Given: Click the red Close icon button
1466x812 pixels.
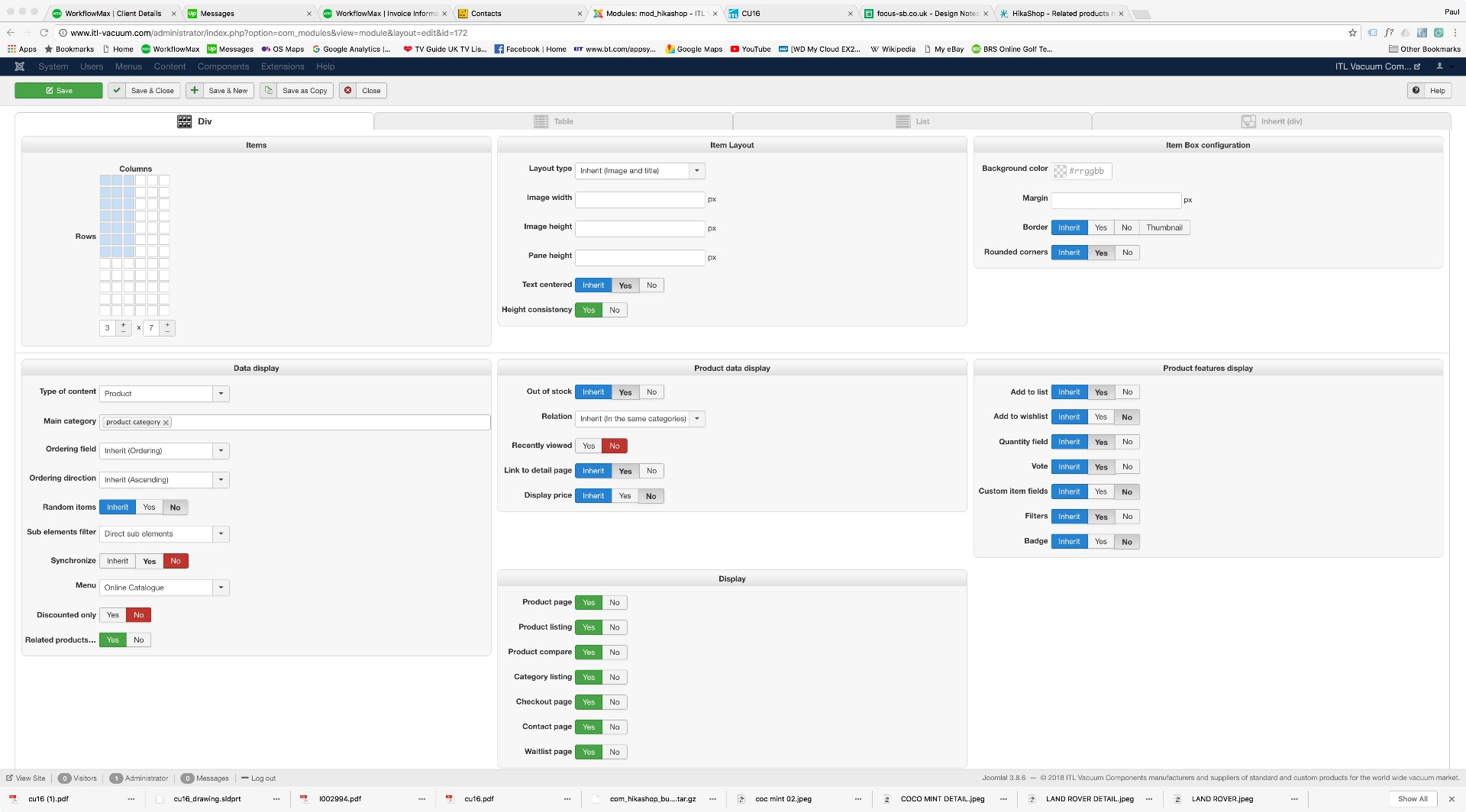Looking at the screenshot, I should (348, 91).
